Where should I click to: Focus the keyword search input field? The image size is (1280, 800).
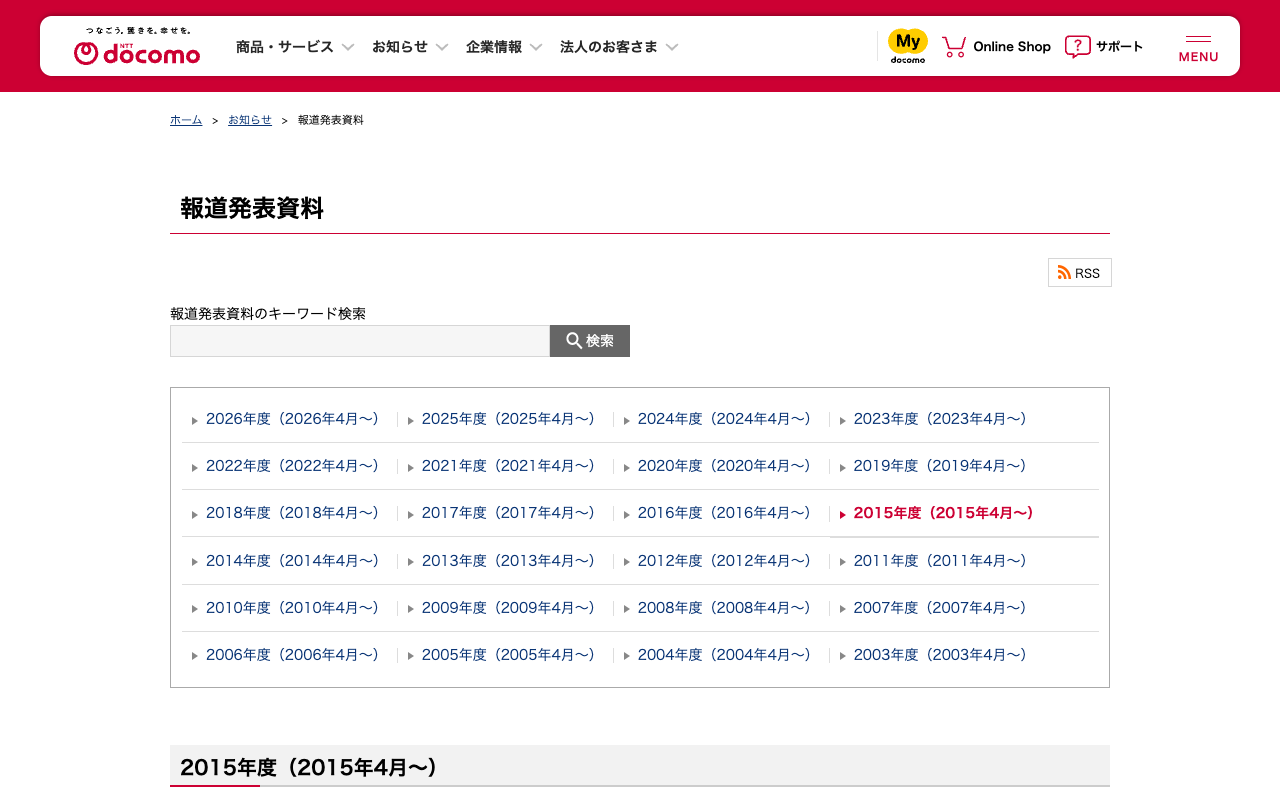(360, 341)
